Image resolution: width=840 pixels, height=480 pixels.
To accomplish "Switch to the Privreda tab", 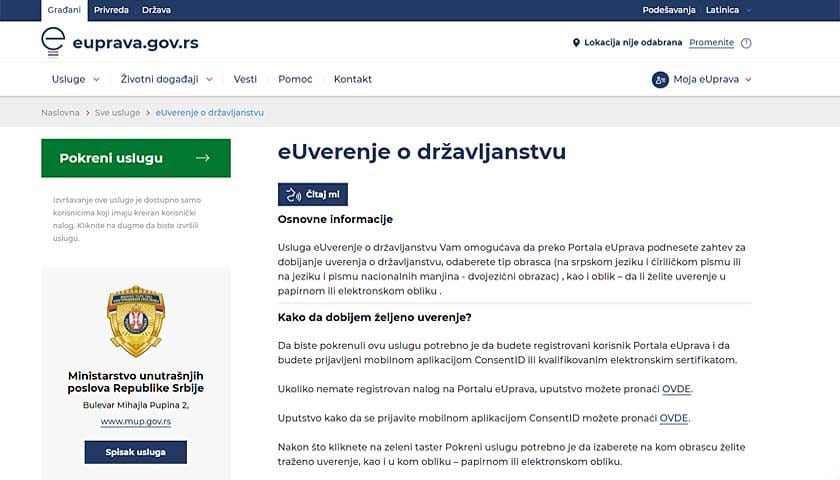I will point(111,10).
